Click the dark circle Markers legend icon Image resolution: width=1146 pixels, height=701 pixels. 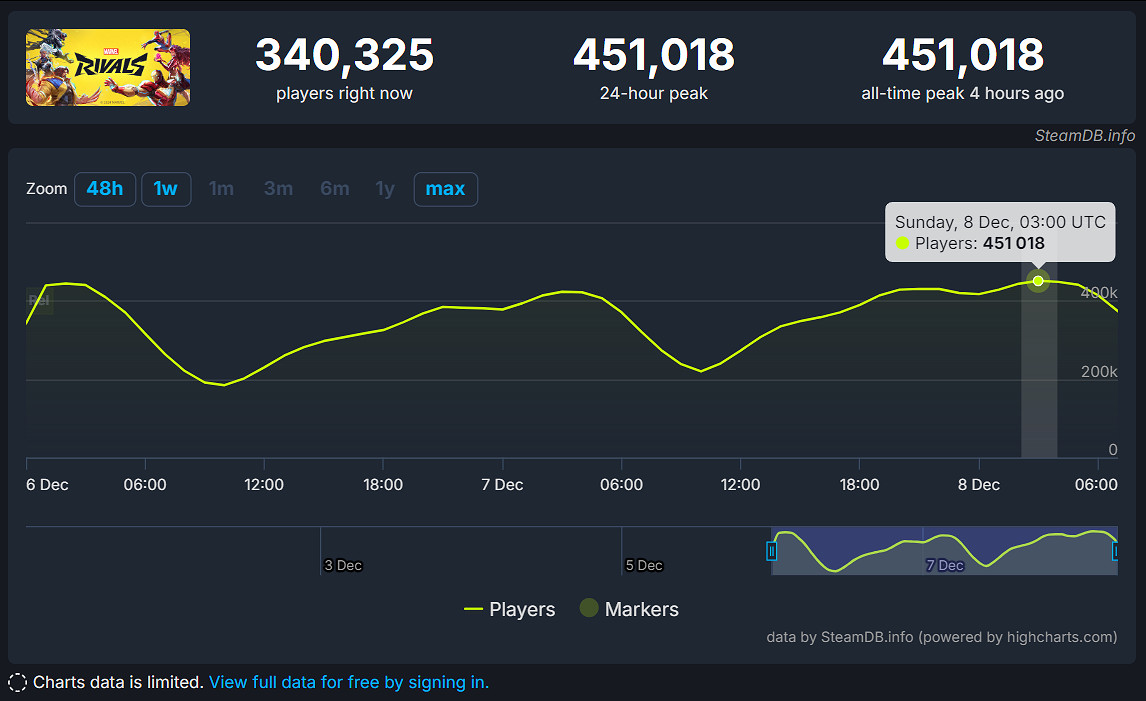589,608
